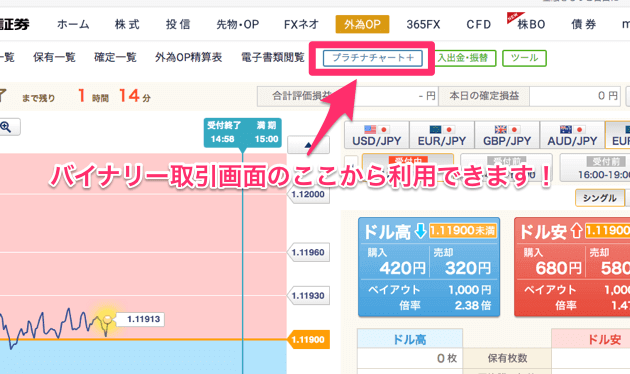Click the 1.12000 price scale label

click(308, 194)
